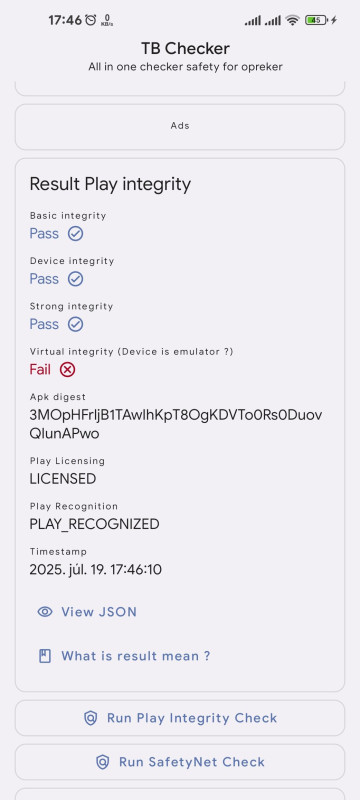
Task: Click the shield icon in Run SafetyNet Check
Action: point(102,762)
